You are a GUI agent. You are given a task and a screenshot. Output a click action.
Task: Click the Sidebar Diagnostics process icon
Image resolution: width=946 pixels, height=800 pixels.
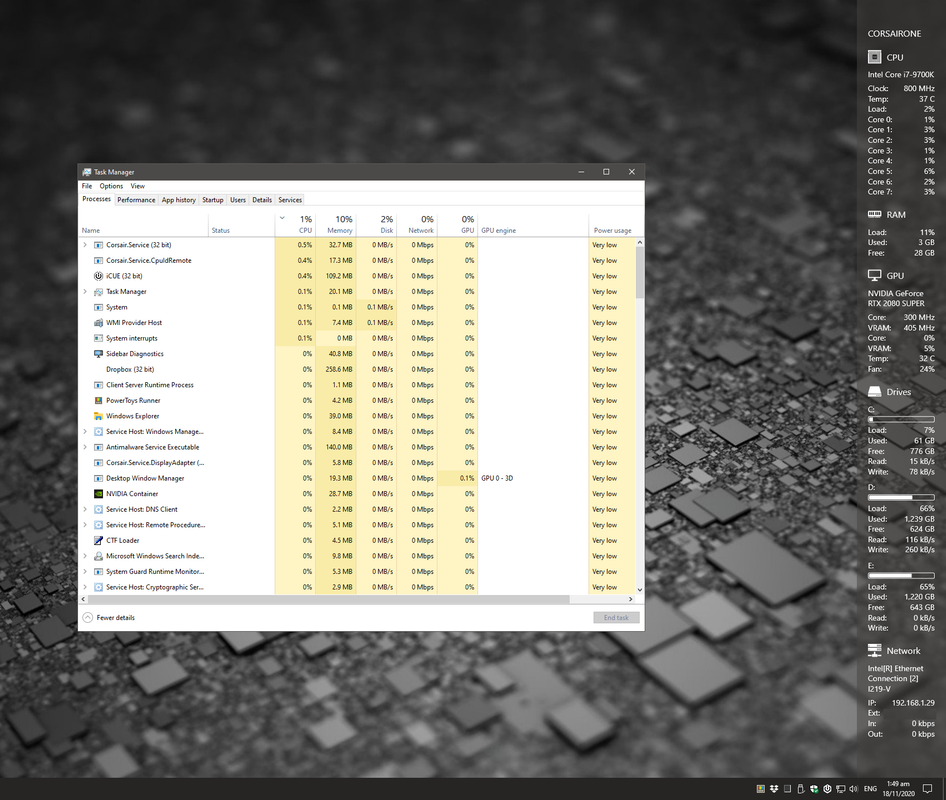click(98, 354)
